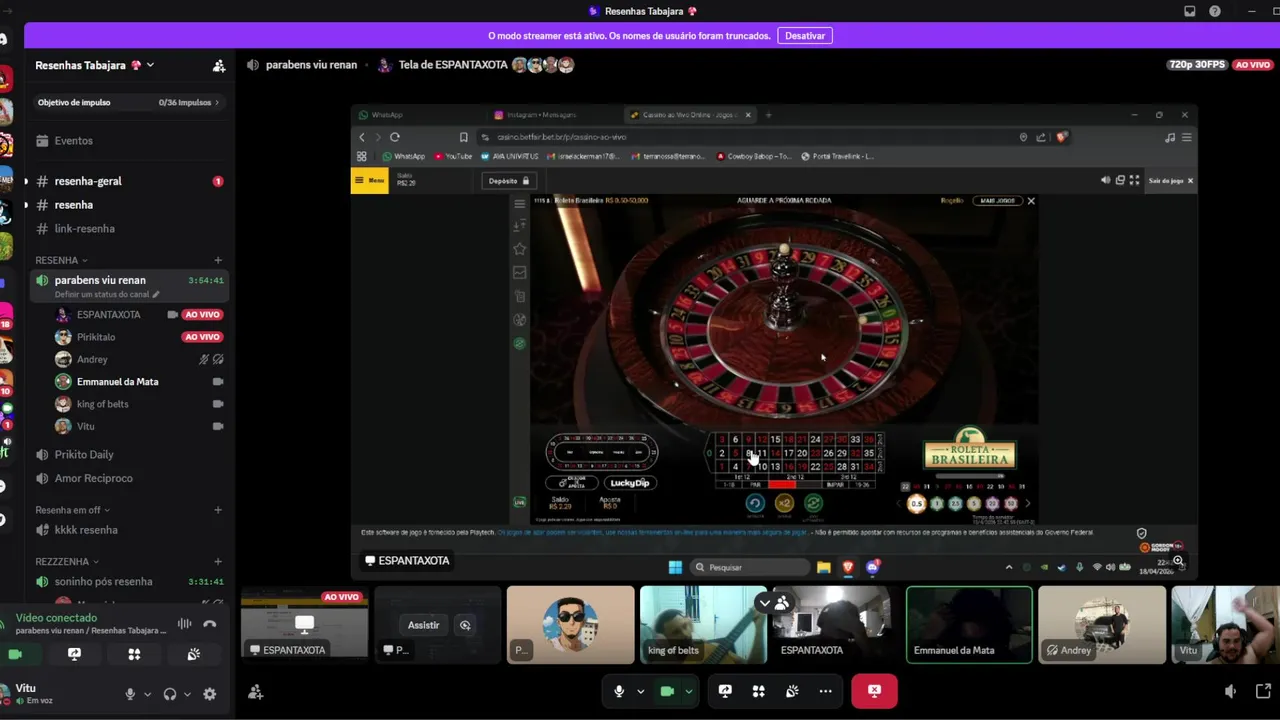1280x720 pixels.
Task: Select the ESPANTAXOTA live stream thumbnail
Action: point(304,625)
